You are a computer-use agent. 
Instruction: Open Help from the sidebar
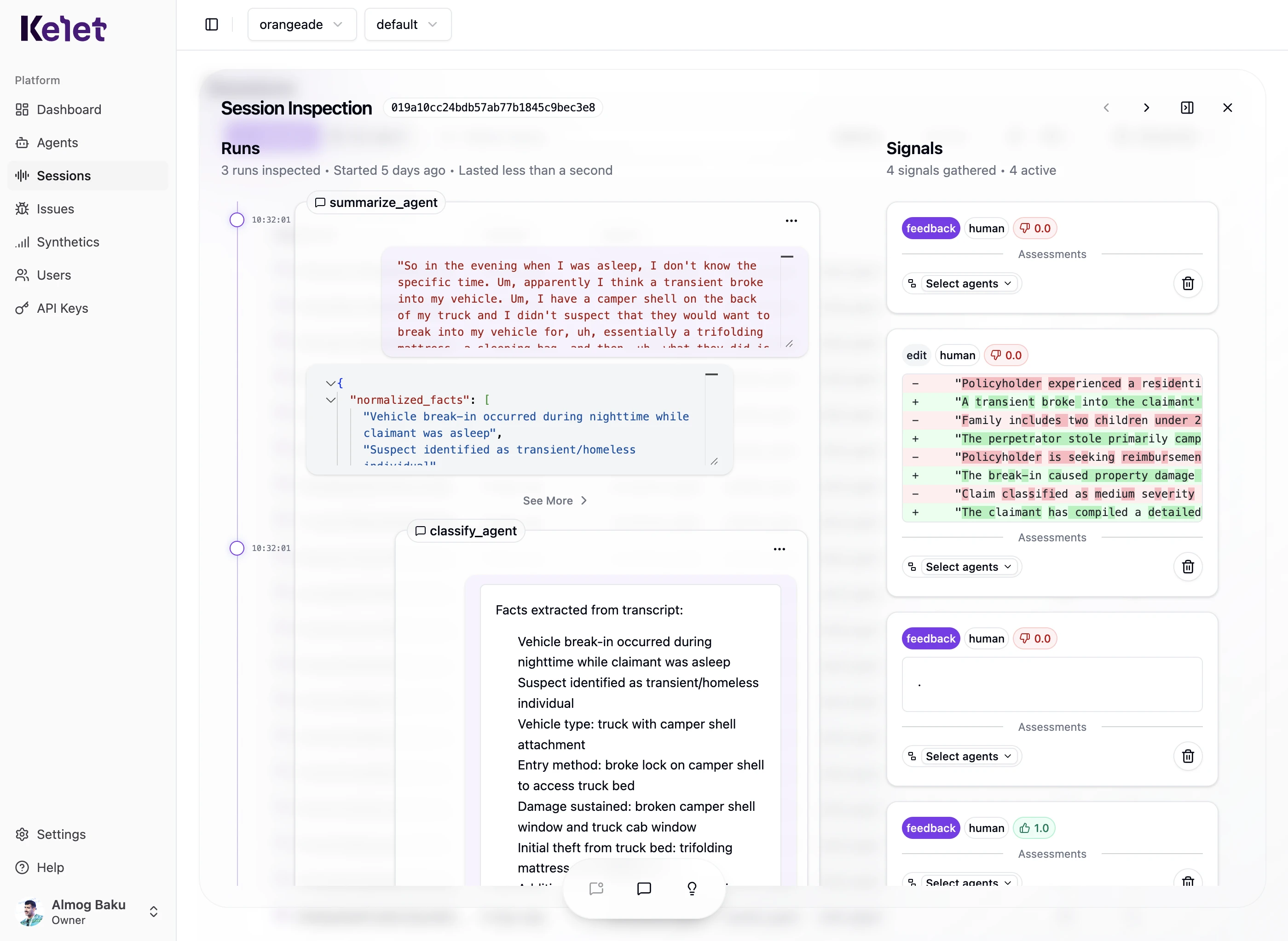pos(50,867)
